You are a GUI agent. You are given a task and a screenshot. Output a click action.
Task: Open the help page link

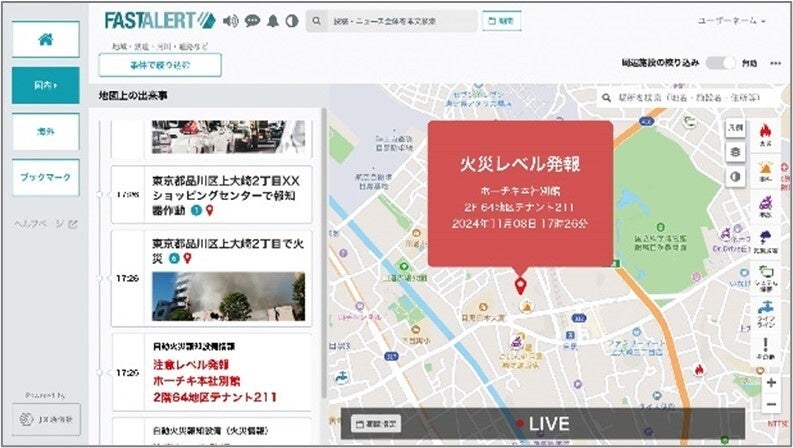tap(46, 223)
